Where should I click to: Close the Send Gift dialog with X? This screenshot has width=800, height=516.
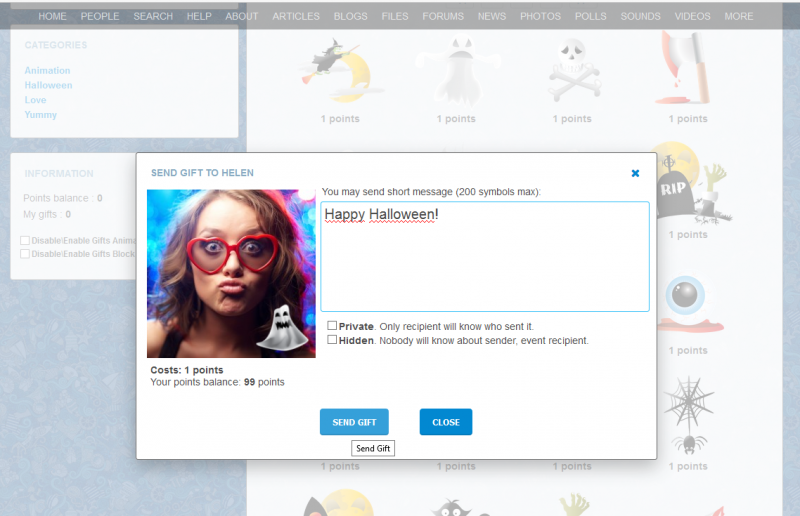635,174
